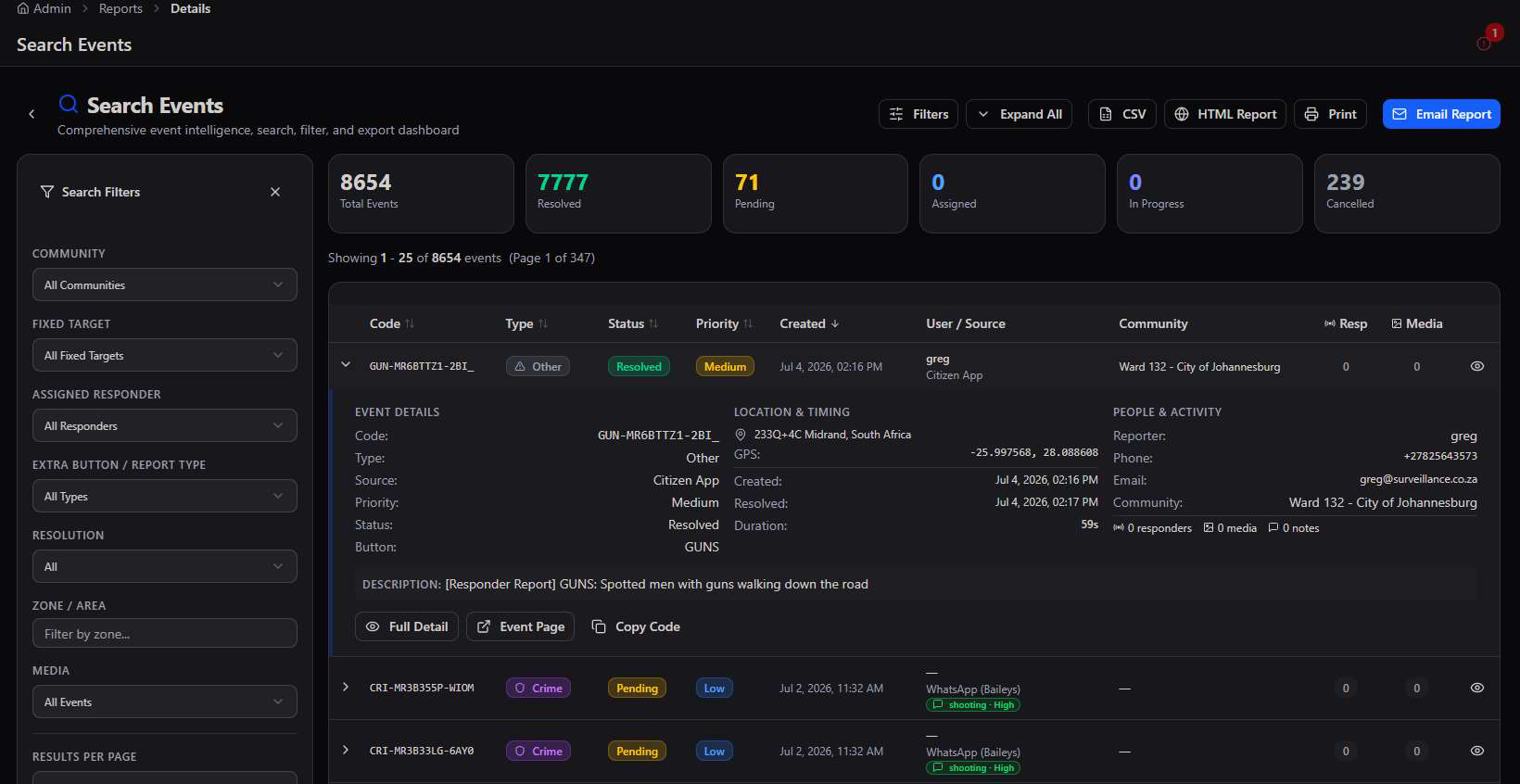Click the Resp column responder icon
Image resolution: width=1520 pixels, height=784 pixels.
(x=1330, y=323)
